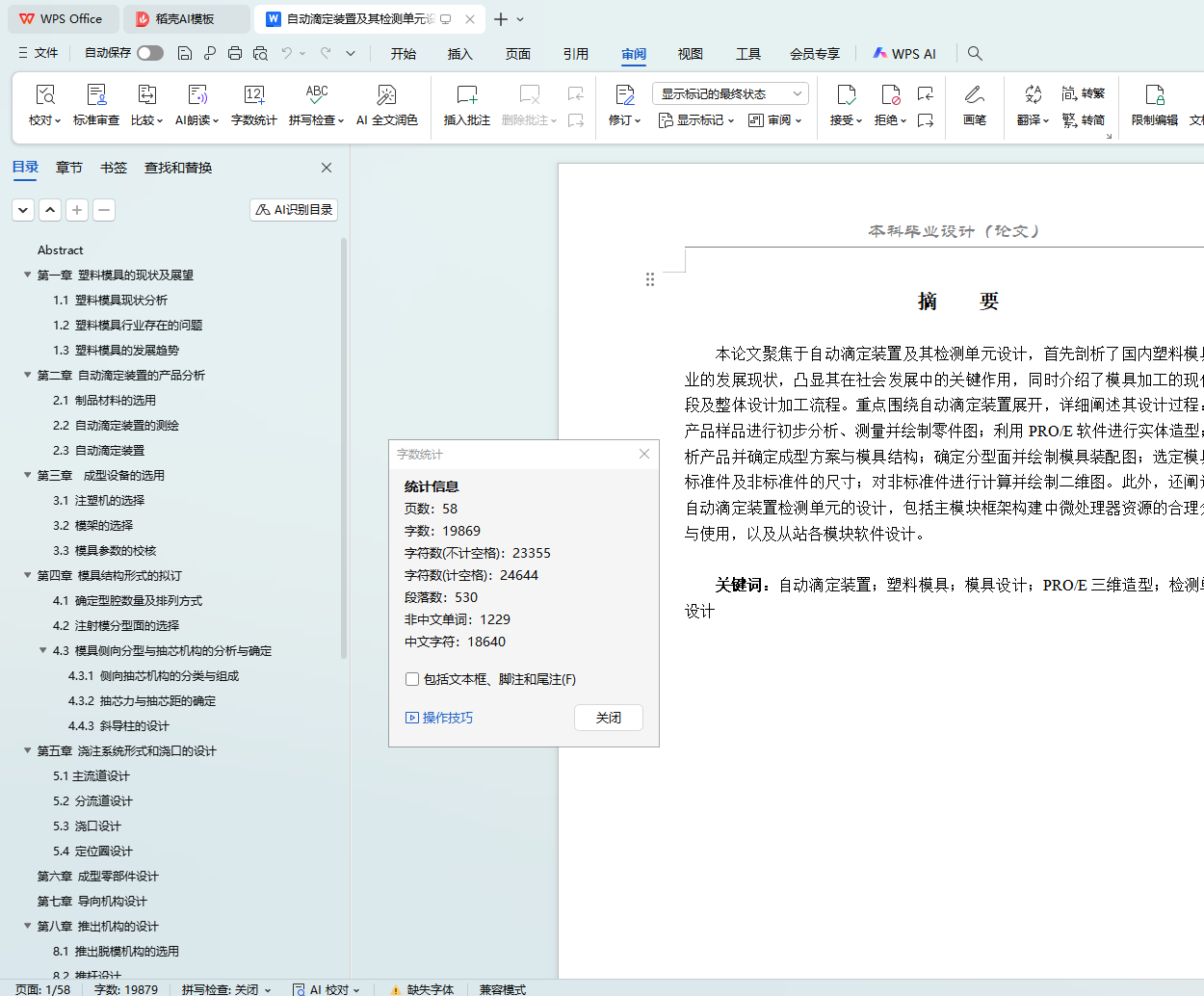This screenshot has width=1204, height=996.
Task: Toggle the 自动保存 autosave switch
Action: pyautogui.click(x=150, y=53)
